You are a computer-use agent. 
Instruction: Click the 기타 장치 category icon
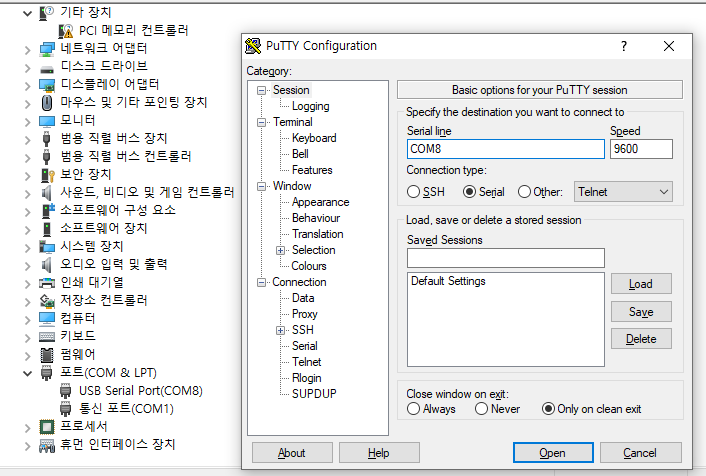click(46, 13)
